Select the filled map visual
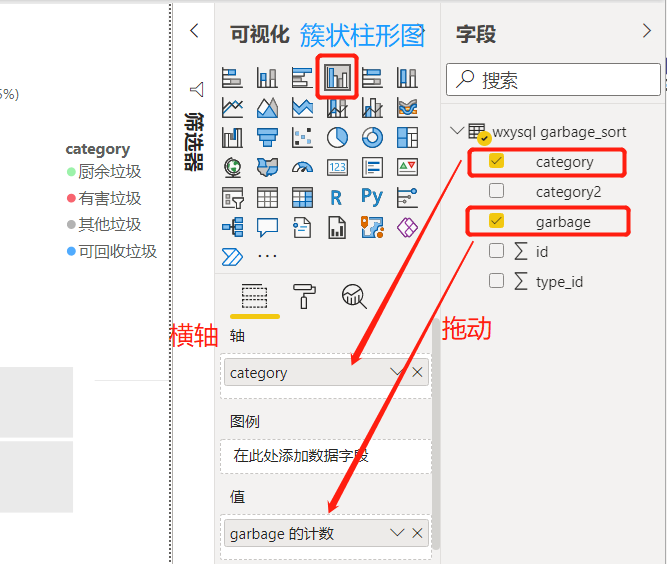 267,167
